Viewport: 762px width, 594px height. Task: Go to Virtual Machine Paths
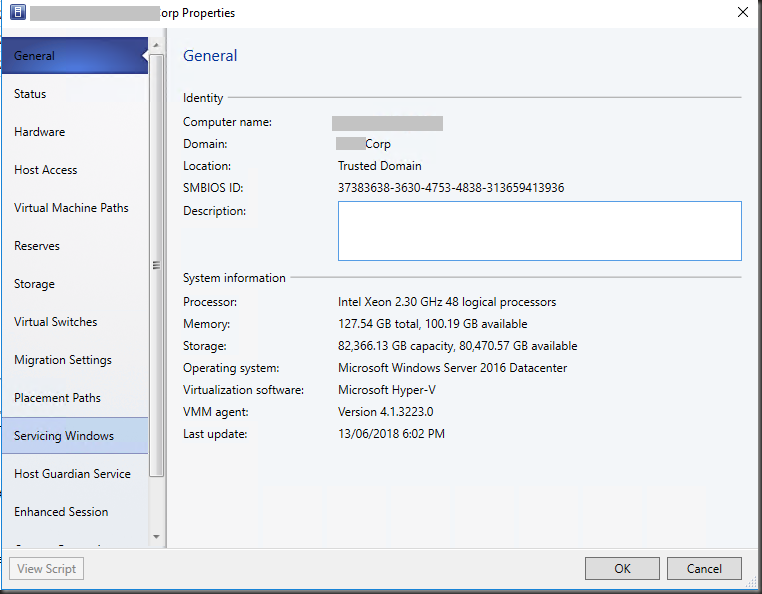coord(74,208)
